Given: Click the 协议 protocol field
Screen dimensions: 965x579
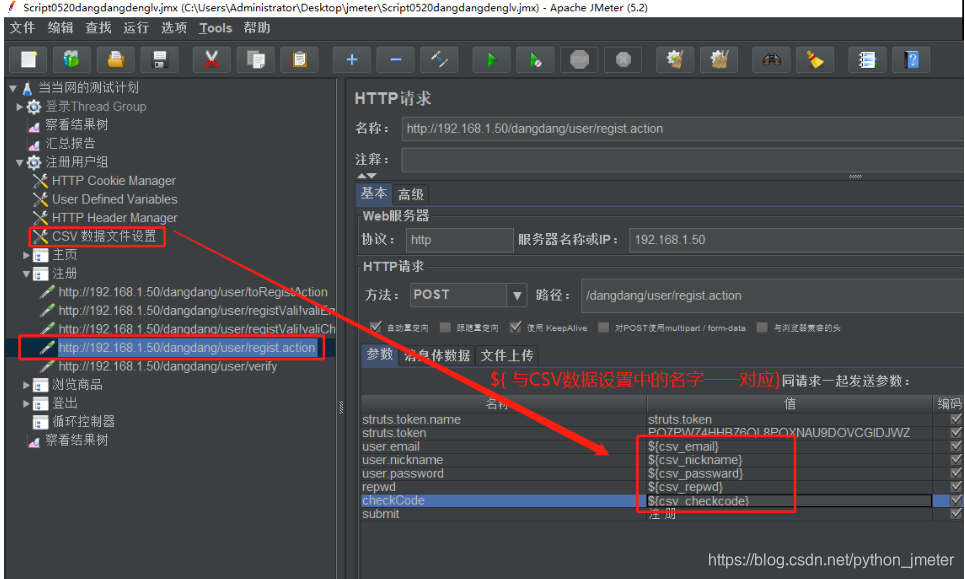Looking at the screenshot, I should click(x=459, y=240).
